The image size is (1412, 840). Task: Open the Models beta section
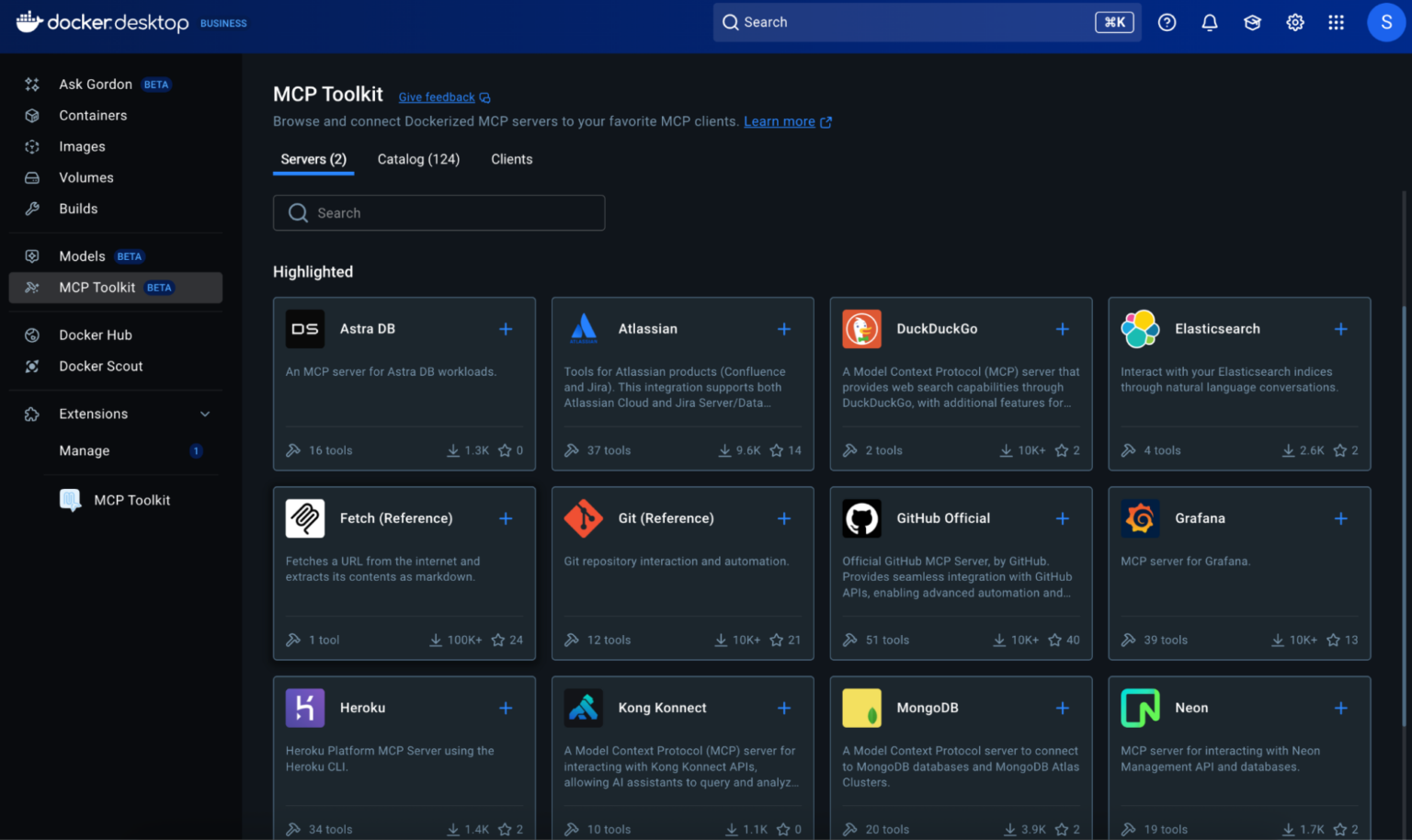click(82, 255)
